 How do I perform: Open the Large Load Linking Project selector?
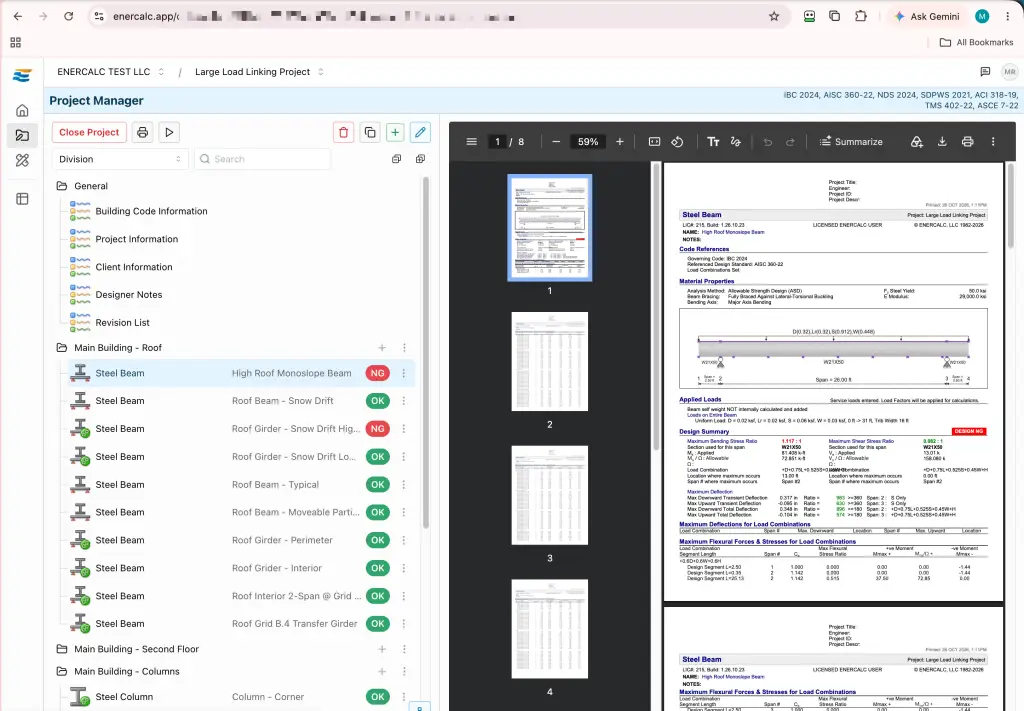[259, 72]
